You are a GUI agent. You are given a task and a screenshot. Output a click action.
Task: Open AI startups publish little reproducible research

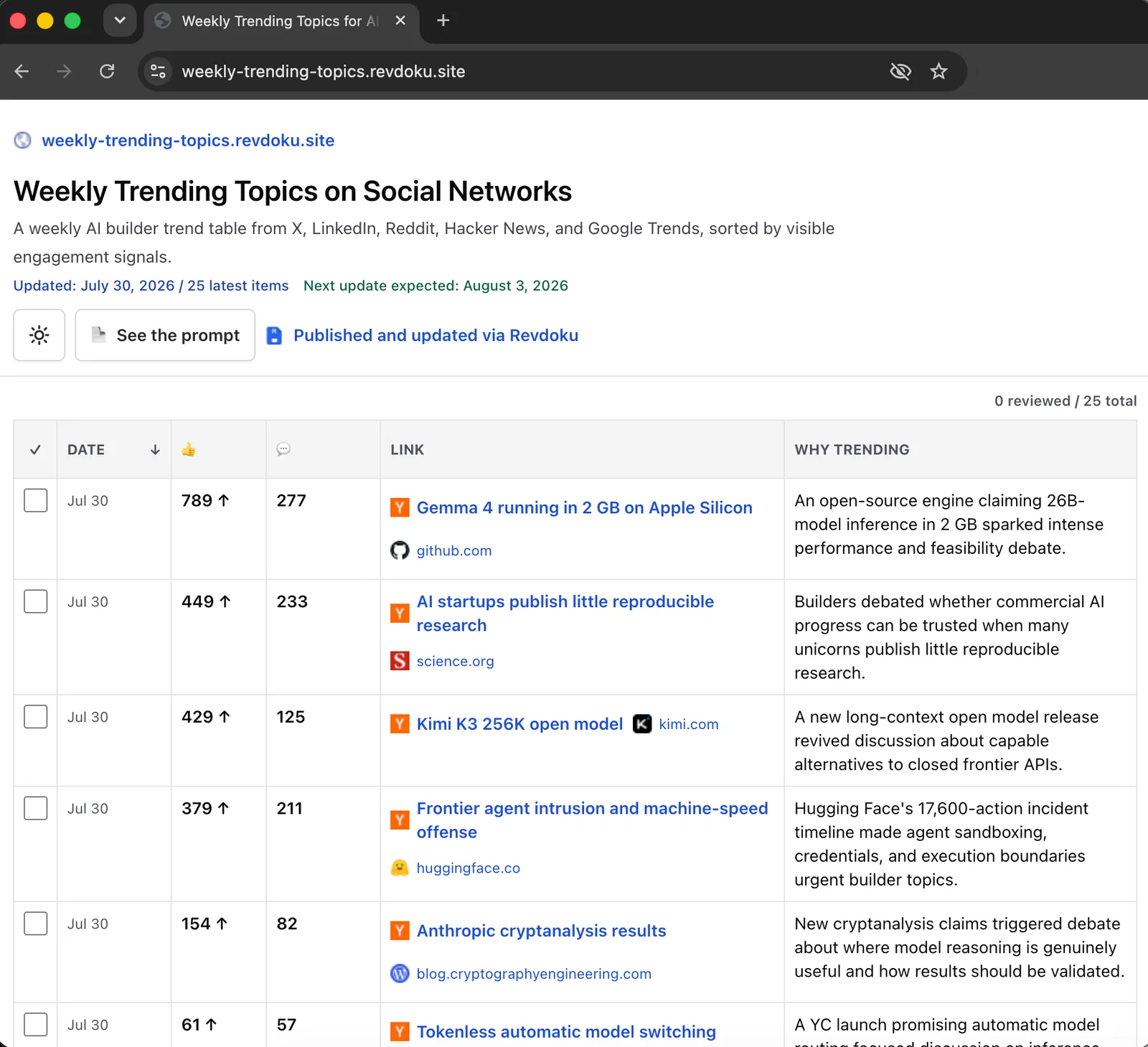coord(565,614)
